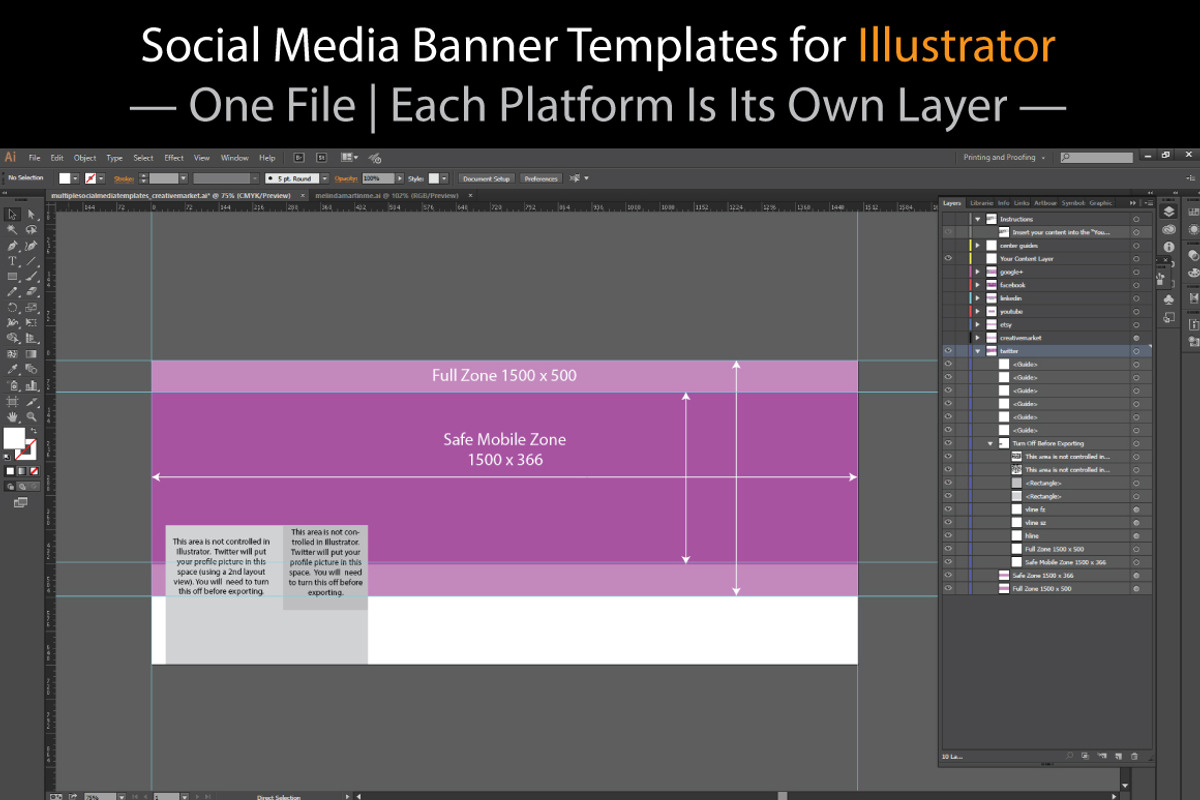This screenshot has width=1200, height=800.
Task: Click the Opacity 100% input field
Action: pos(378,179)
